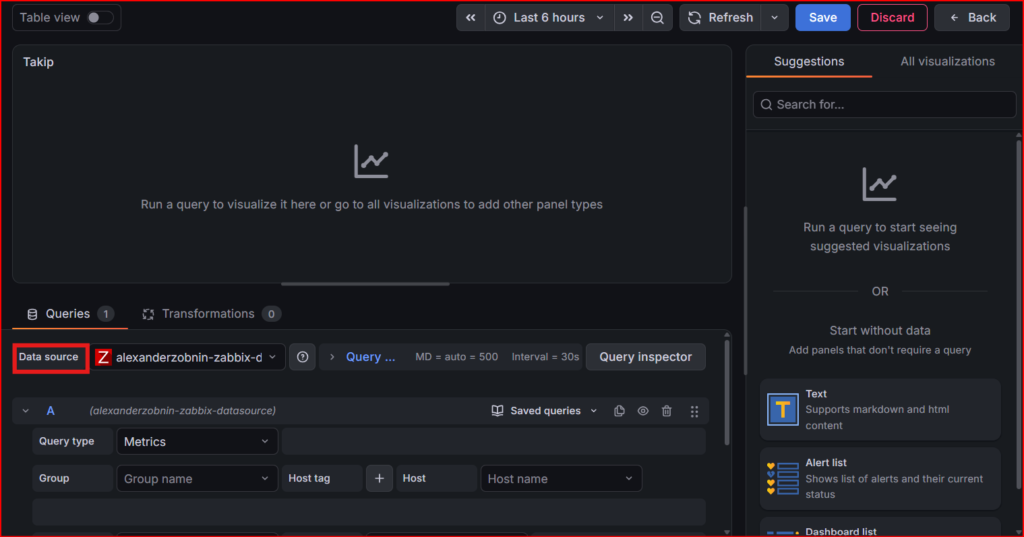The height and width of the screenshot is (537, 1024).
Task: Open the refresh interval dropdown arrow
Action: (x=775, y=18)
